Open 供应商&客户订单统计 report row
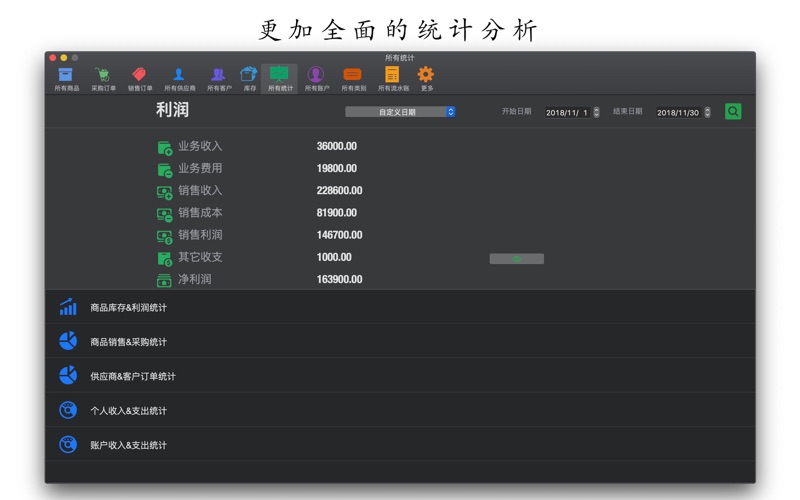 coord(400,376)
